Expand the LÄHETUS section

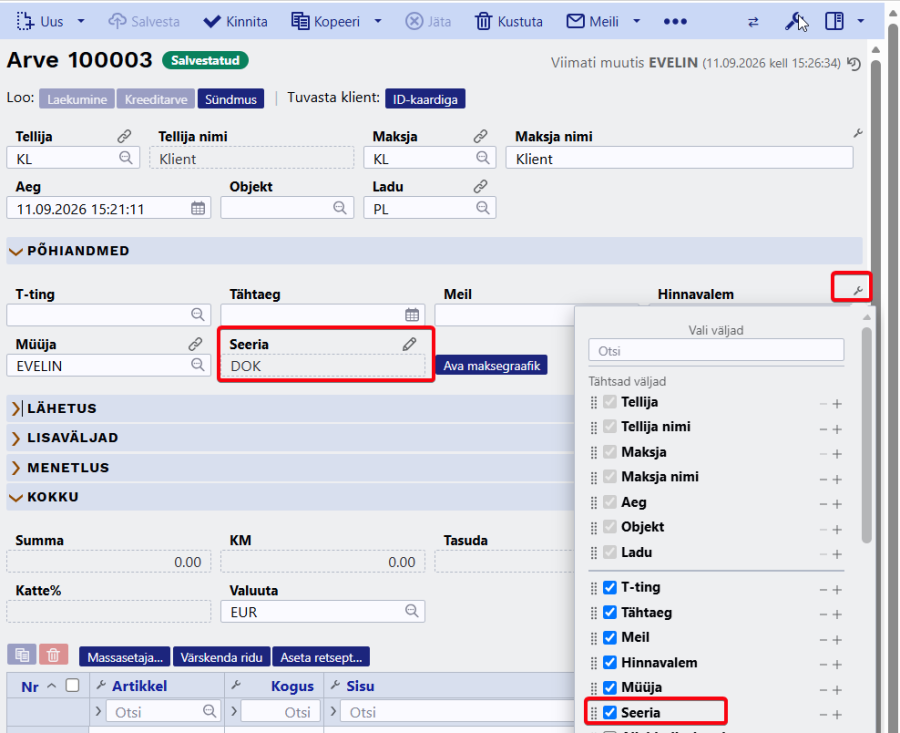tap(16, 409)
